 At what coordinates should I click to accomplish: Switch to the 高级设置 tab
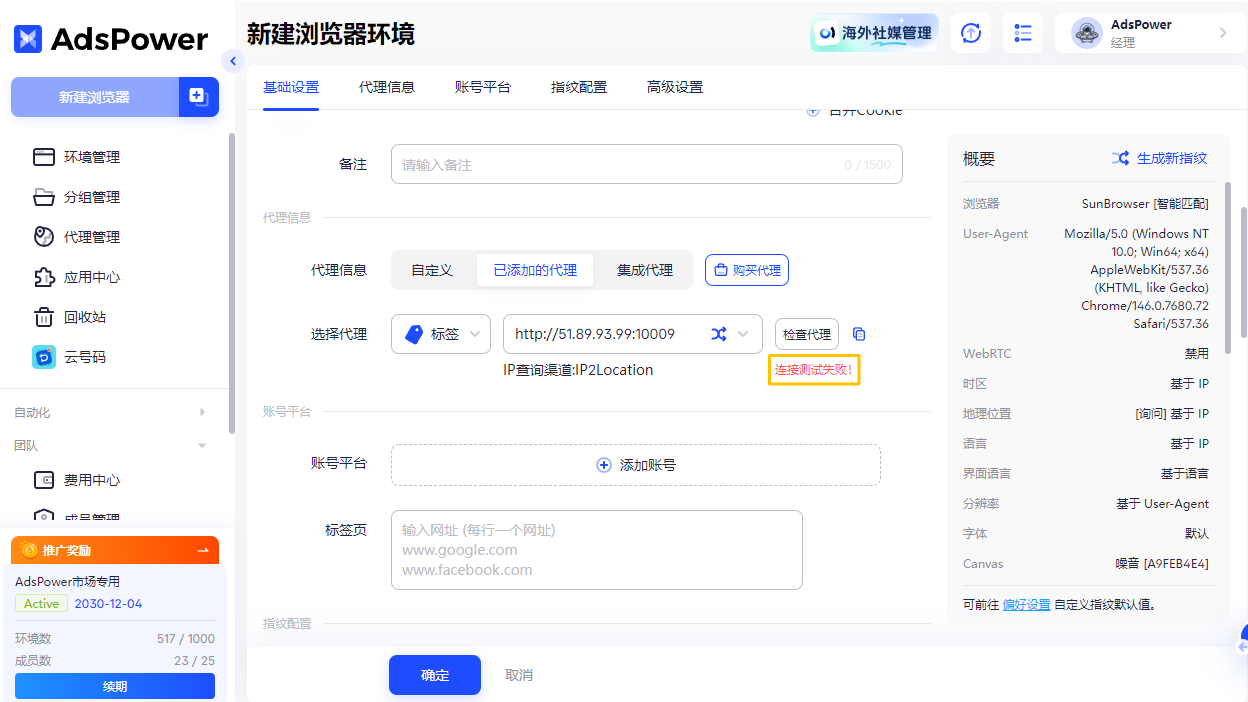click(674, 87)
